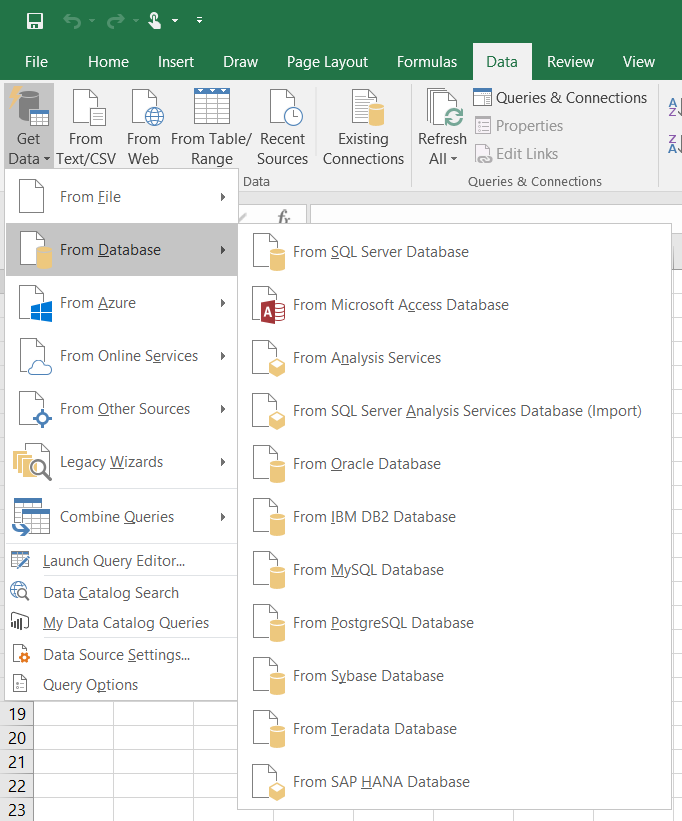Click the insert function fx button
682x821 pixels.
pos(284,216)
